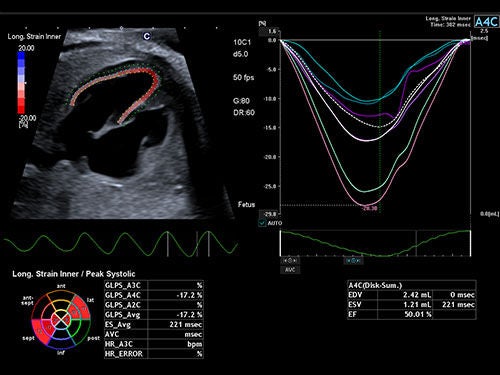Click the Long. Strain Inner / Peak Systolic heading

(74, 274)
